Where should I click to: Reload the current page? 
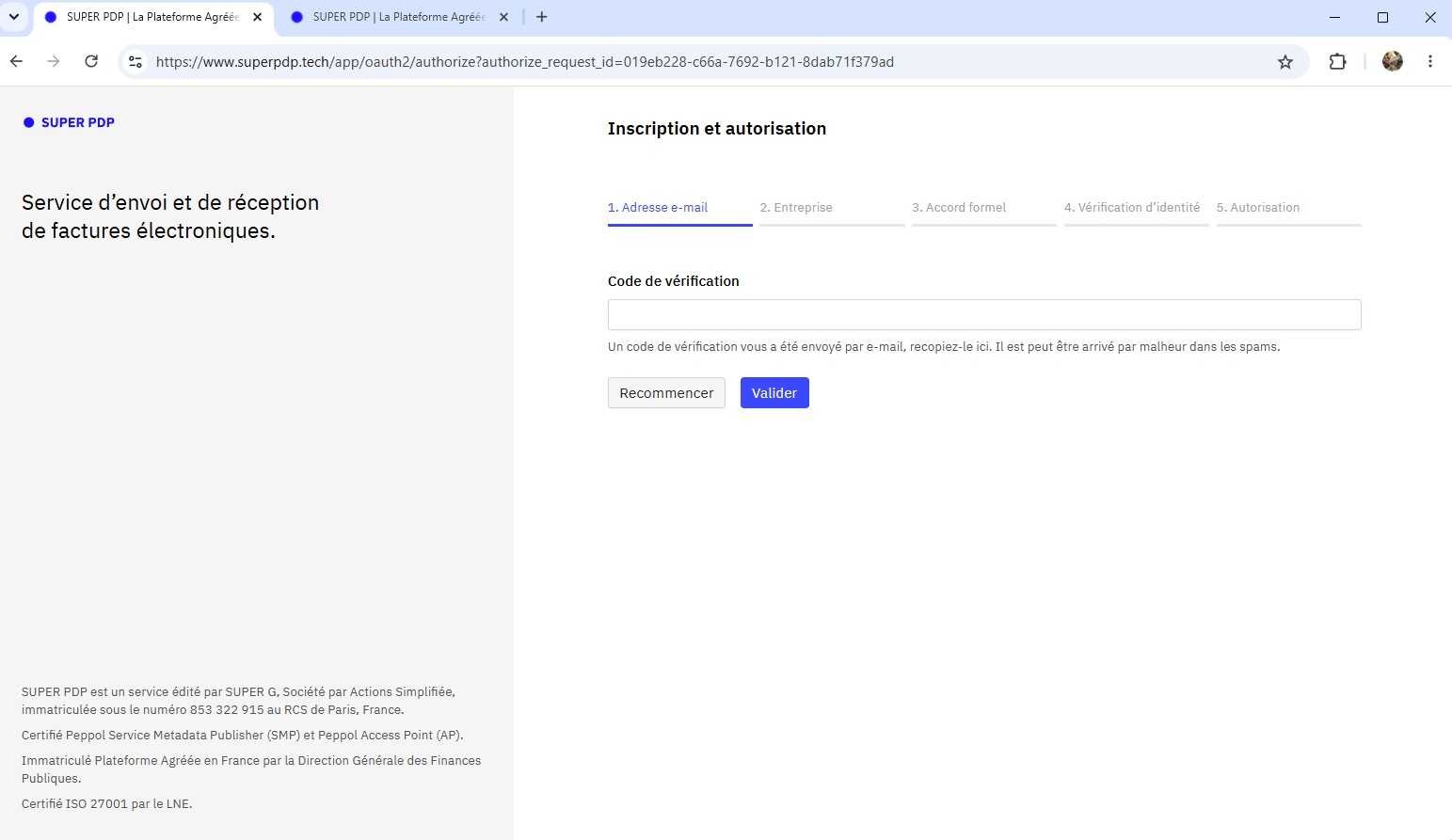pos(91,61)
